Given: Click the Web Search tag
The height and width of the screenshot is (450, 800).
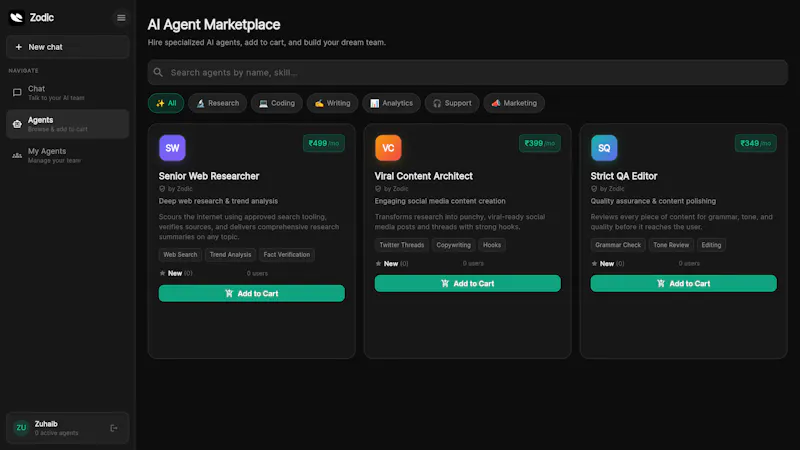Looking at the screenshot, I should 180,255.
